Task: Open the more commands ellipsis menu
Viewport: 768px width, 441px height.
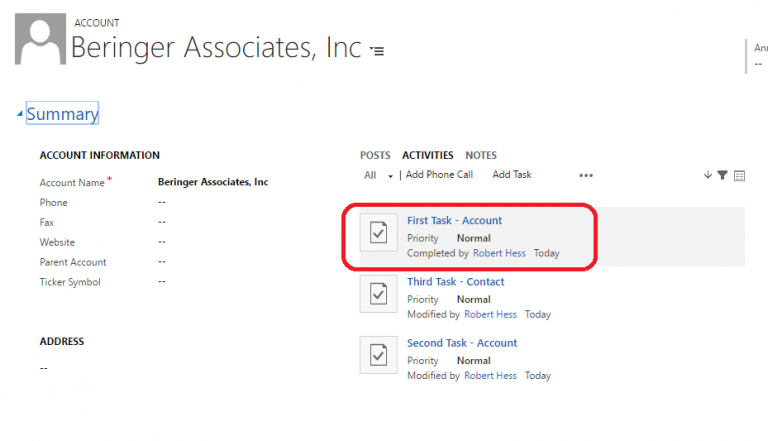Action: tap(586, 175)
